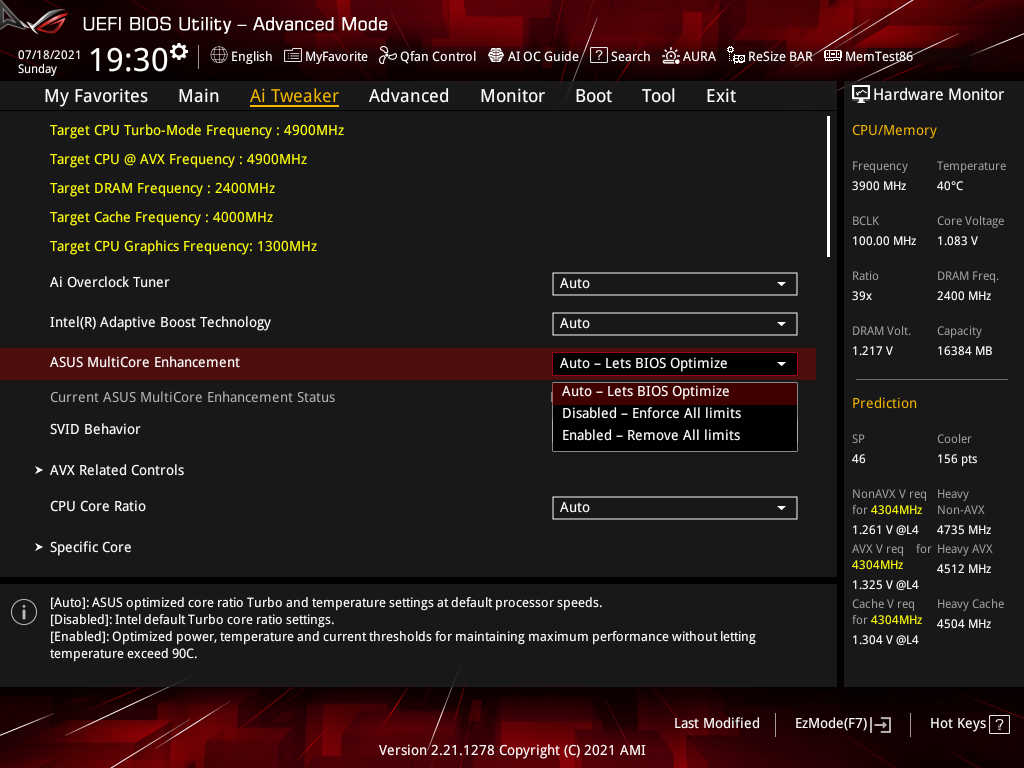Launch the AI OC Guide
1024x768 pixels.
pos(533,56)
